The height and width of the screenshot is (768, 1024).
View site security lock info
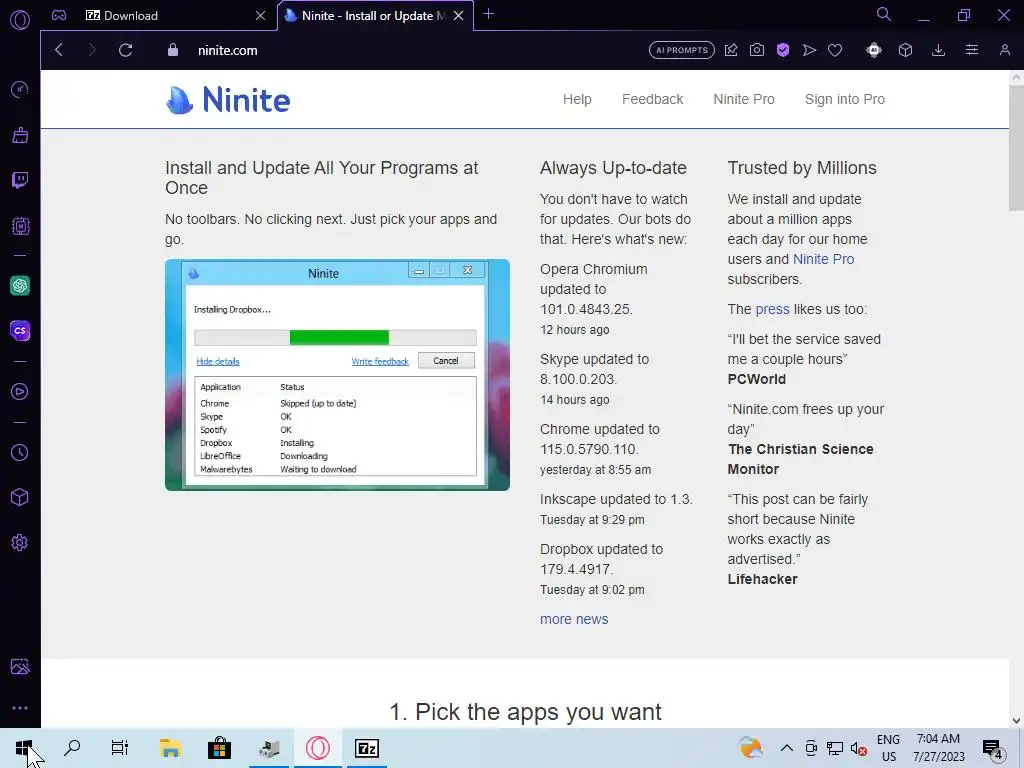coord(173,50)
